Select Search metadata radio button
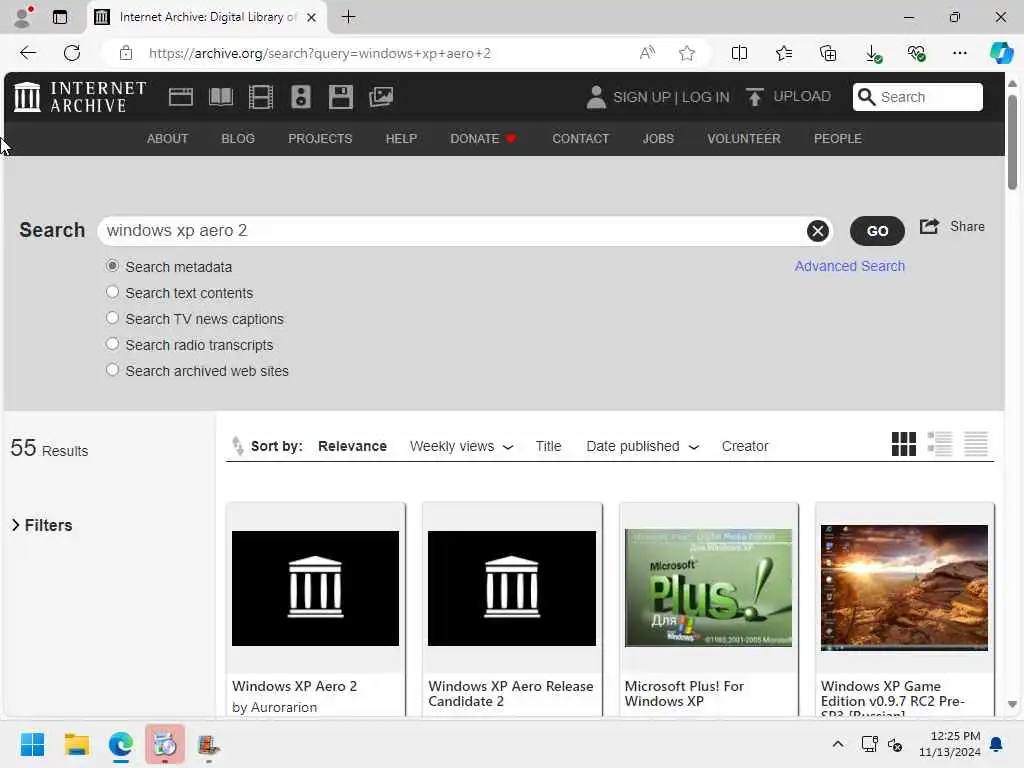This screenshot has height=768, width=1024. click(112, 266)
